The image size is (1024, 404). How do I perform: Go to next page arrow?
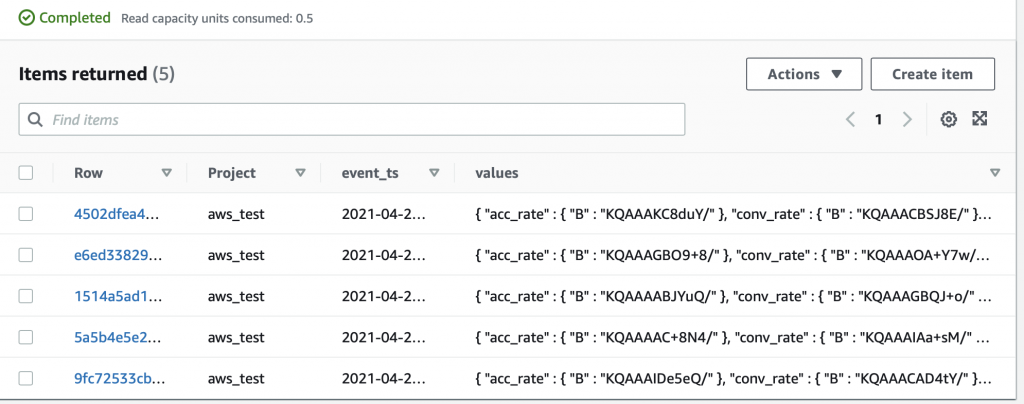pos(907,119)
